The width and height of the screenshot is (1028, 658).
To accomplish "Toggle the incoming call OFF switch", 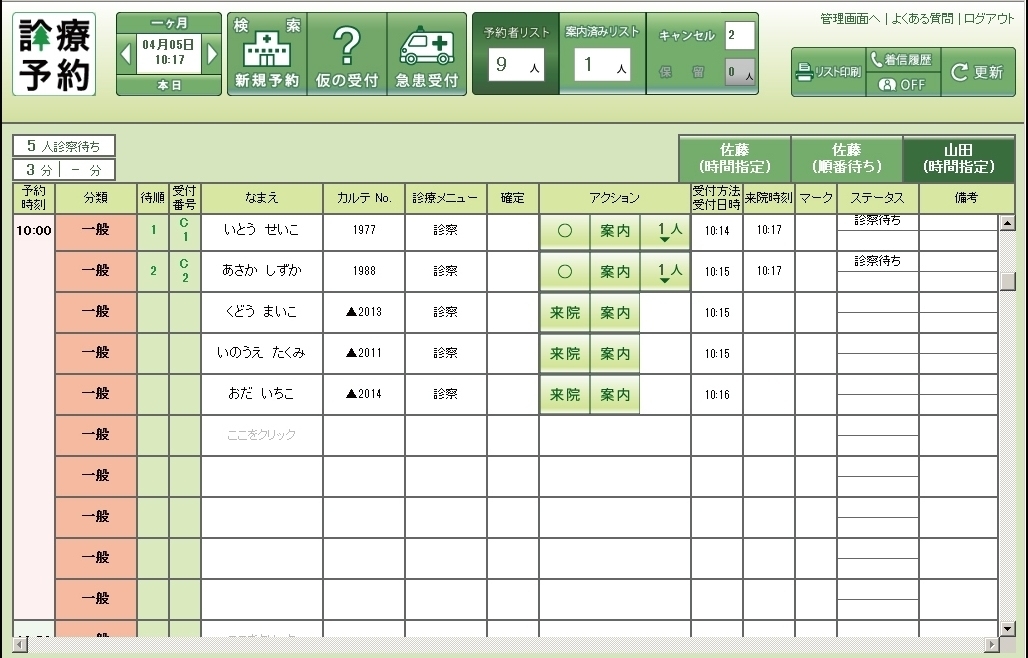I will [x=904, y=85].
